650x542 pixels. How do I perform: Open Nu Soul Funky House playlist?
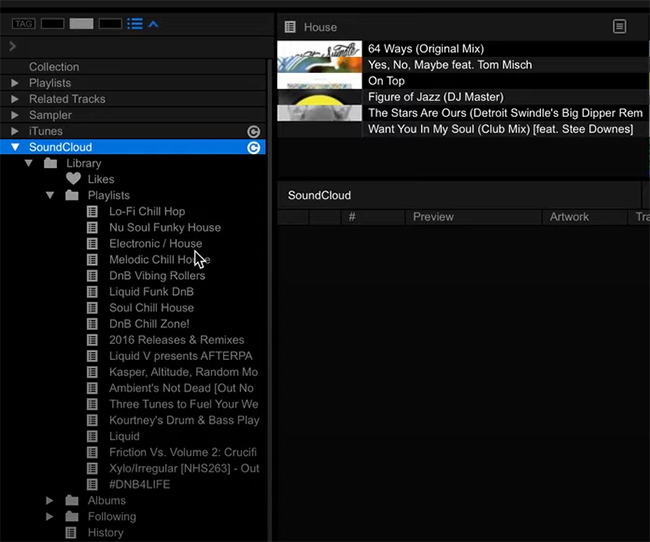(165, 227)
